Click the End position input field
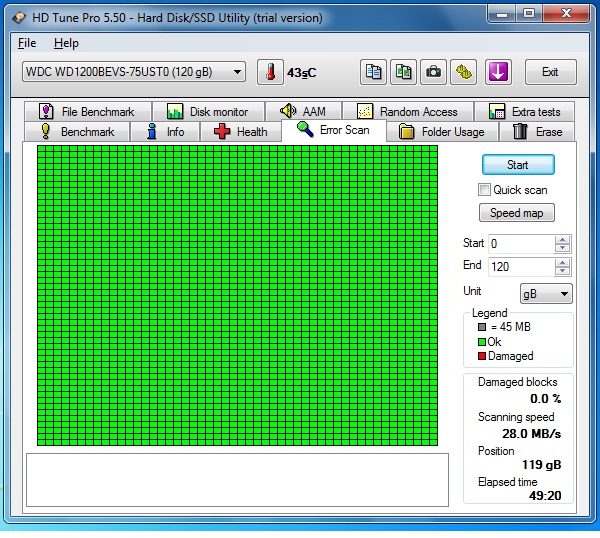600x538 pixels. coord(521,267)
